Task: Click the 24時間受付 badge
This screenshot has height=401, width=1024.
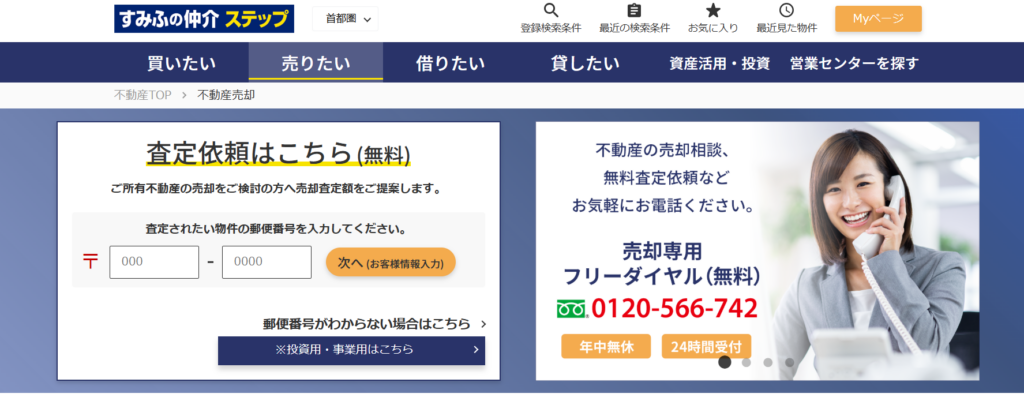Action: pyautogui.click(x=706, y=347)
